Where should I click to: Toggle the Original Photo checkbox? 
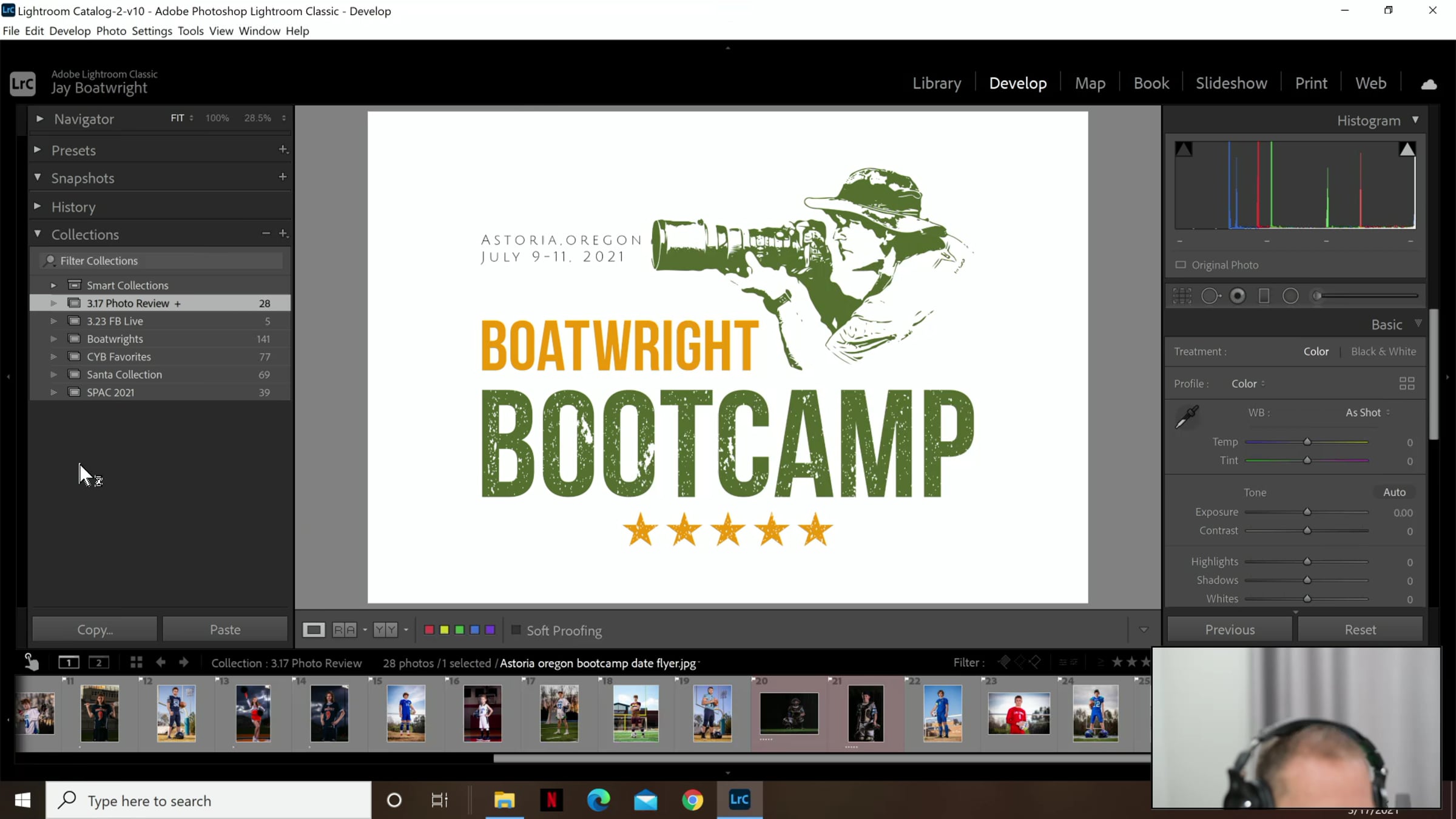(1181, 265)
